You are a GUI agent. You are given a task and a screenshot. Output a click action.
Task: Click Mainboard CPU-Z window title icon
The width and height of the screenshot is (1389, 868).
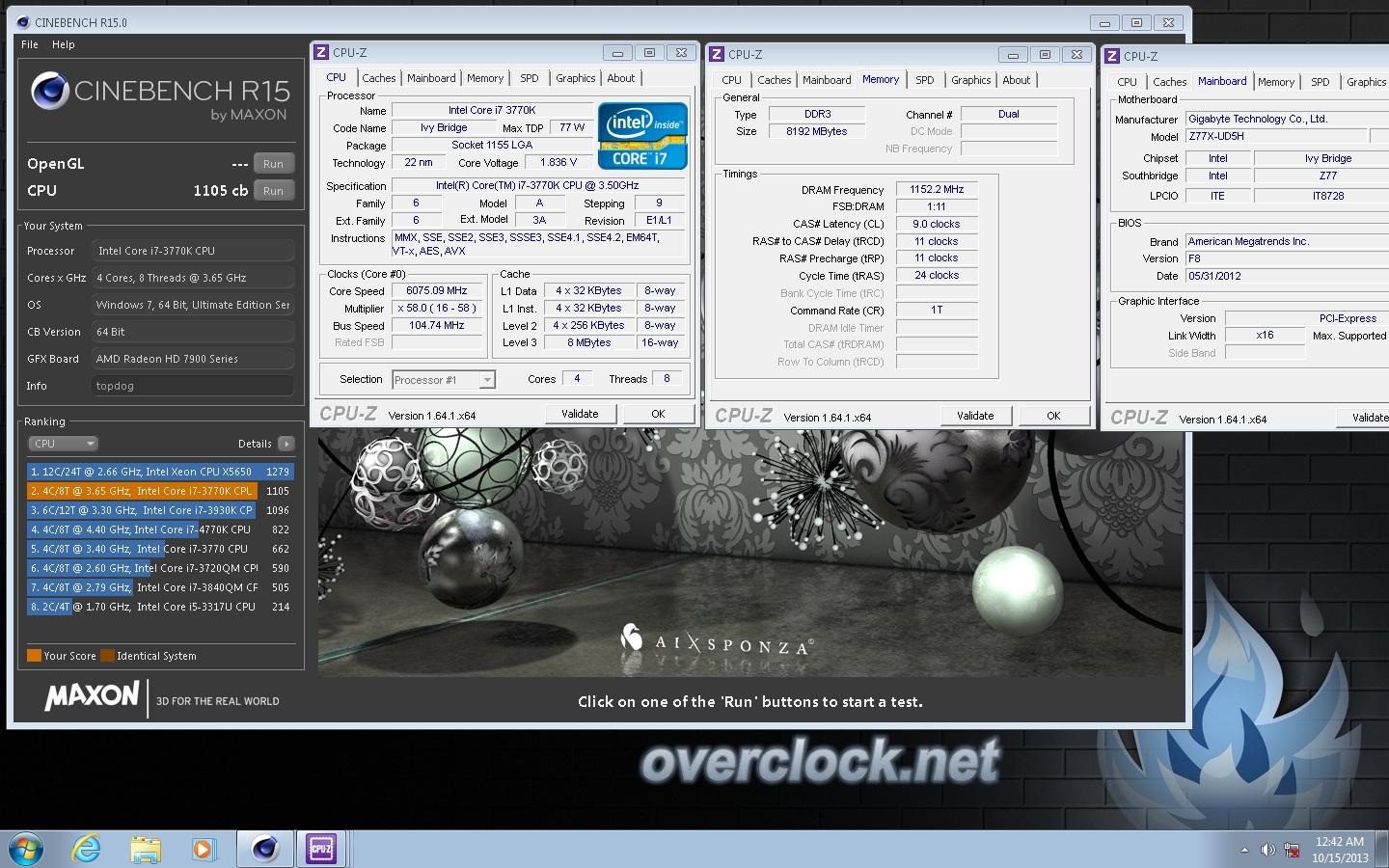[x=1113, y=57]
